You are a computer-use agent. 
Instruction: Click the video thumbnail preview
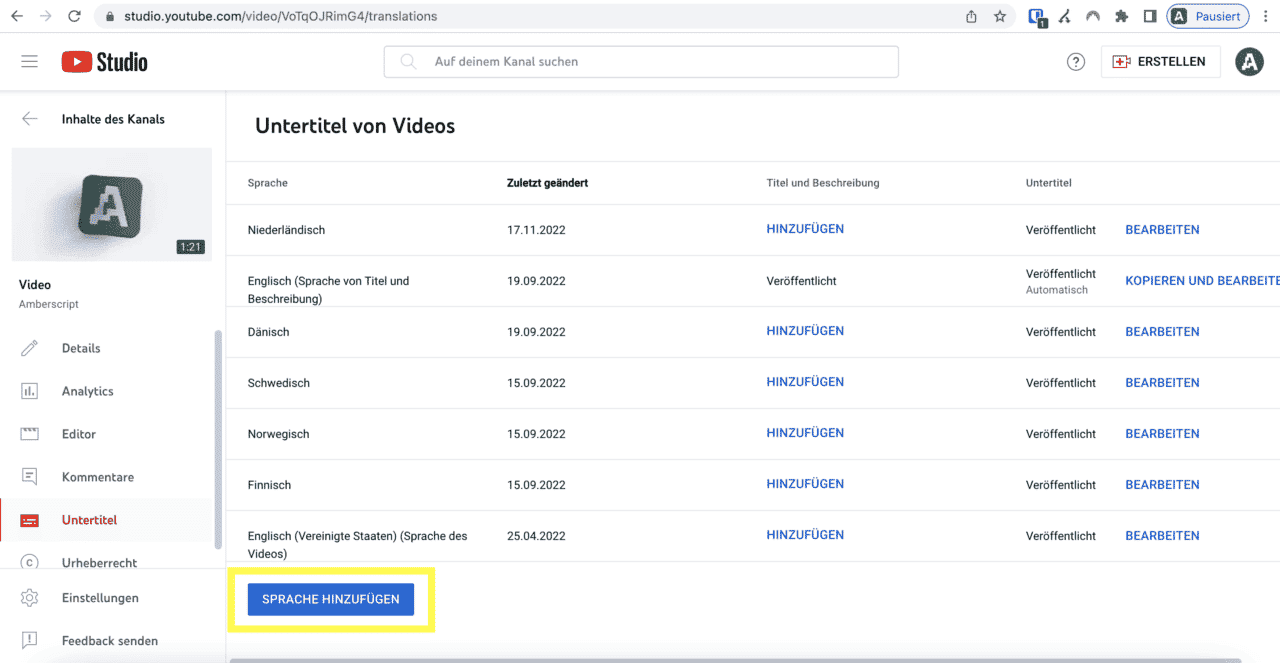[x=112, y=204]
